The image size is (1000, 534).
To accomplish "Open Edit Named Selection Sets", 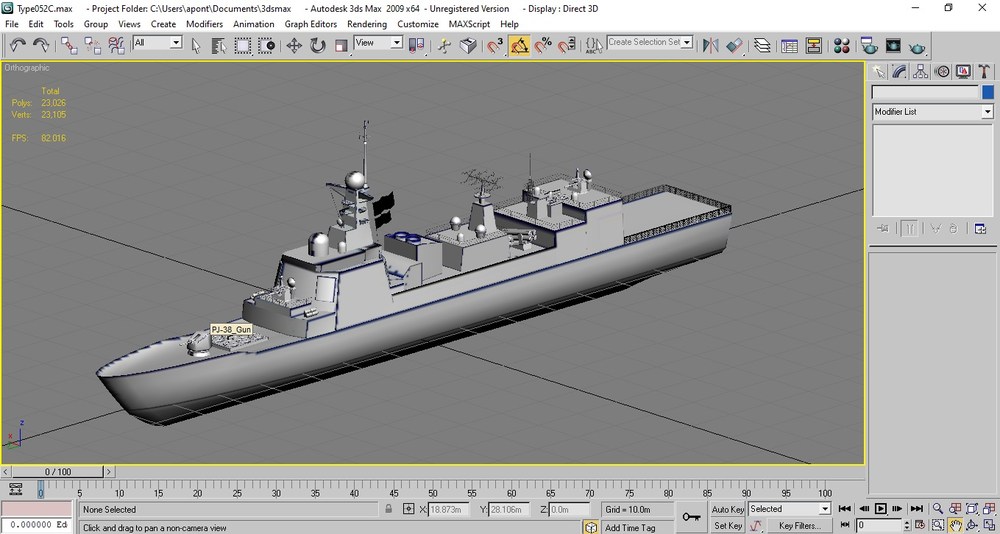I will coord(594,45).
